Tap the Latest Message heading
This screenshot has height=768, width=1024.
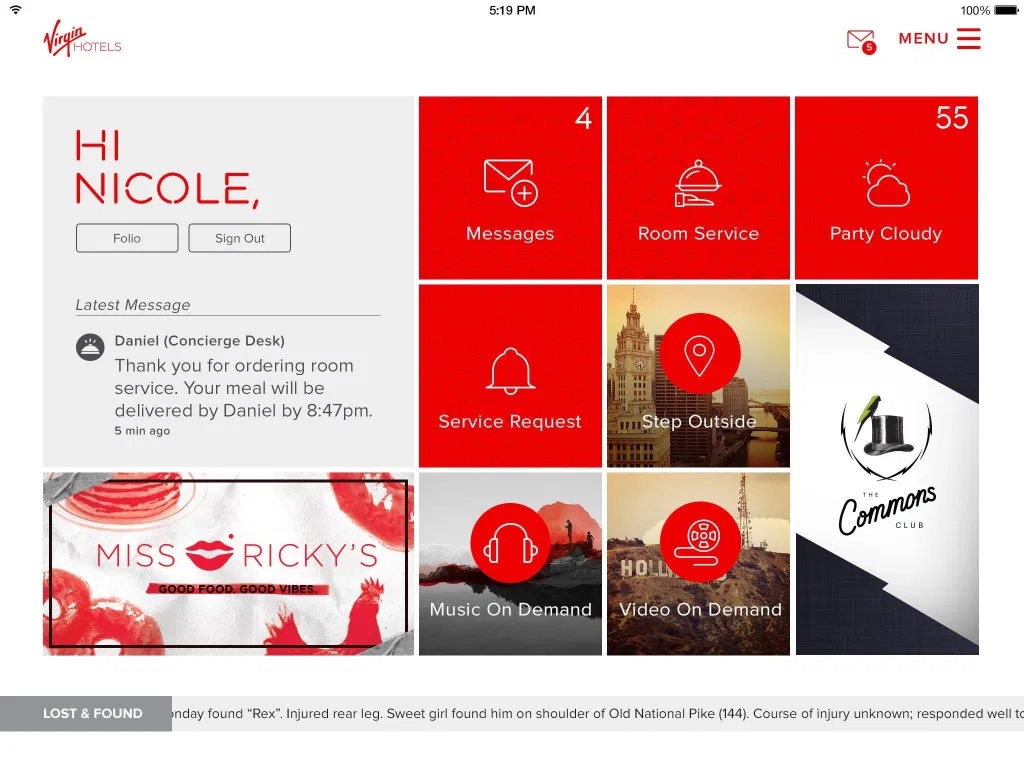pos(133,305)
